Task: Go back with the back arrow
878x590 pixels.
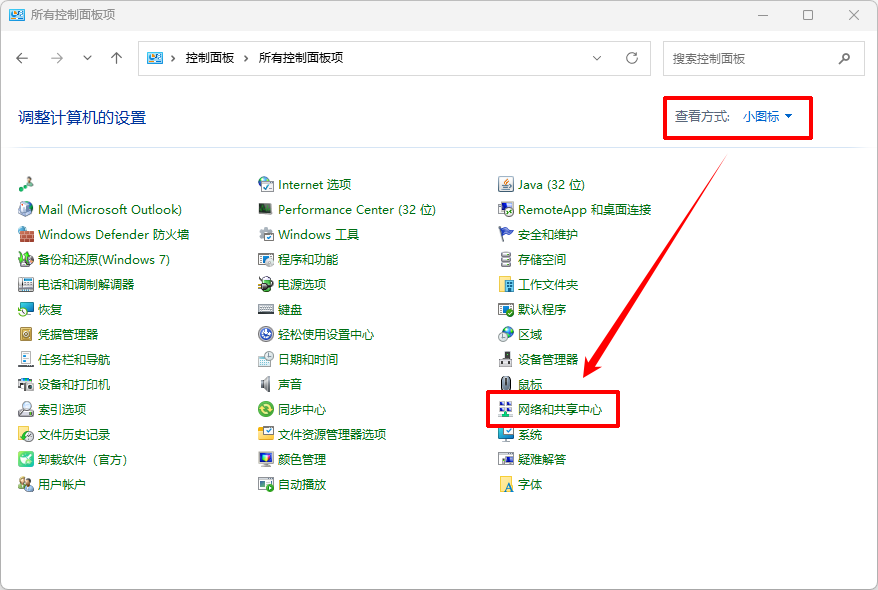Action: pos(22,58)
